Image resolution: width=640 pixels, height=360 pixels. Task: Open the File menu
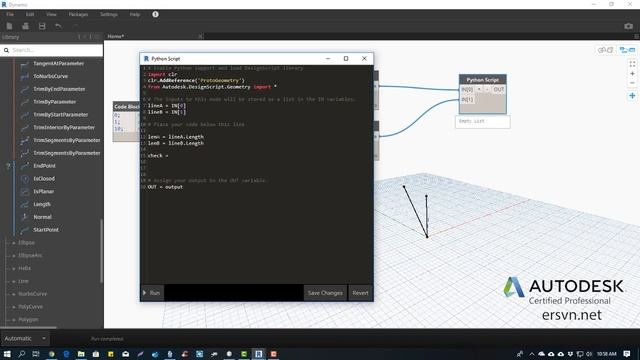[10, 14]
